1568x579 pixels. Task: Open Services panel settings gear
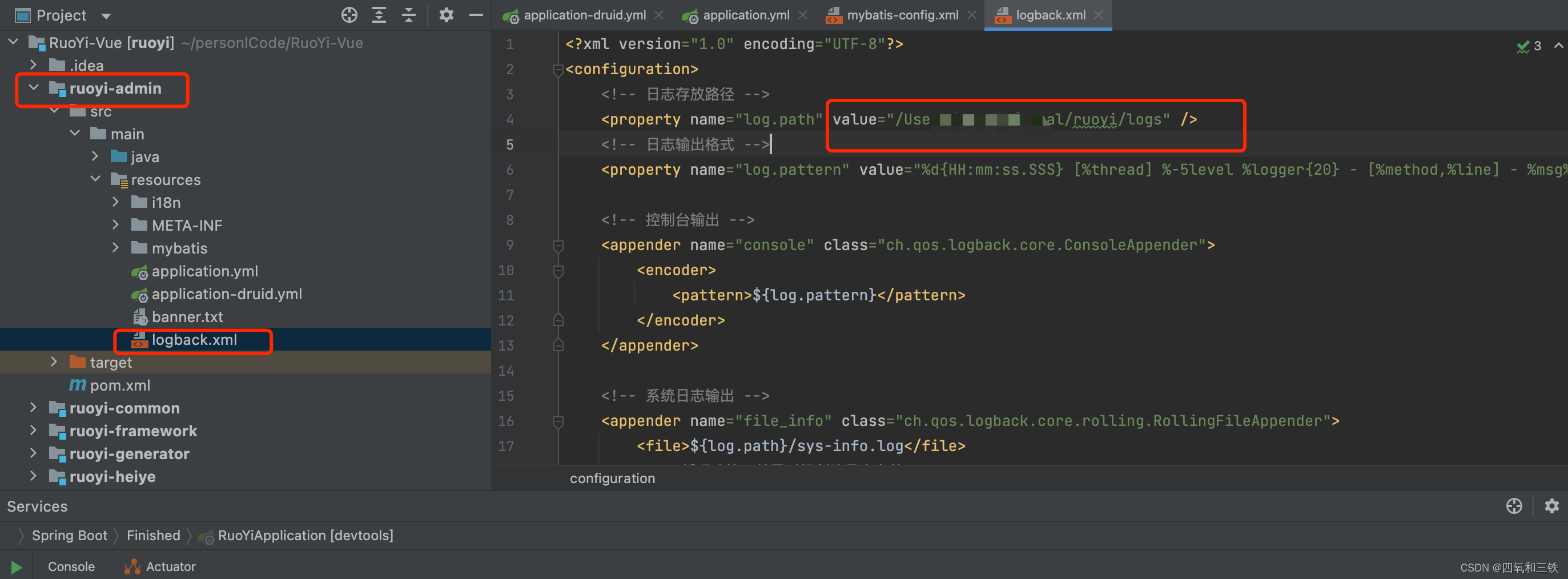1551,506
